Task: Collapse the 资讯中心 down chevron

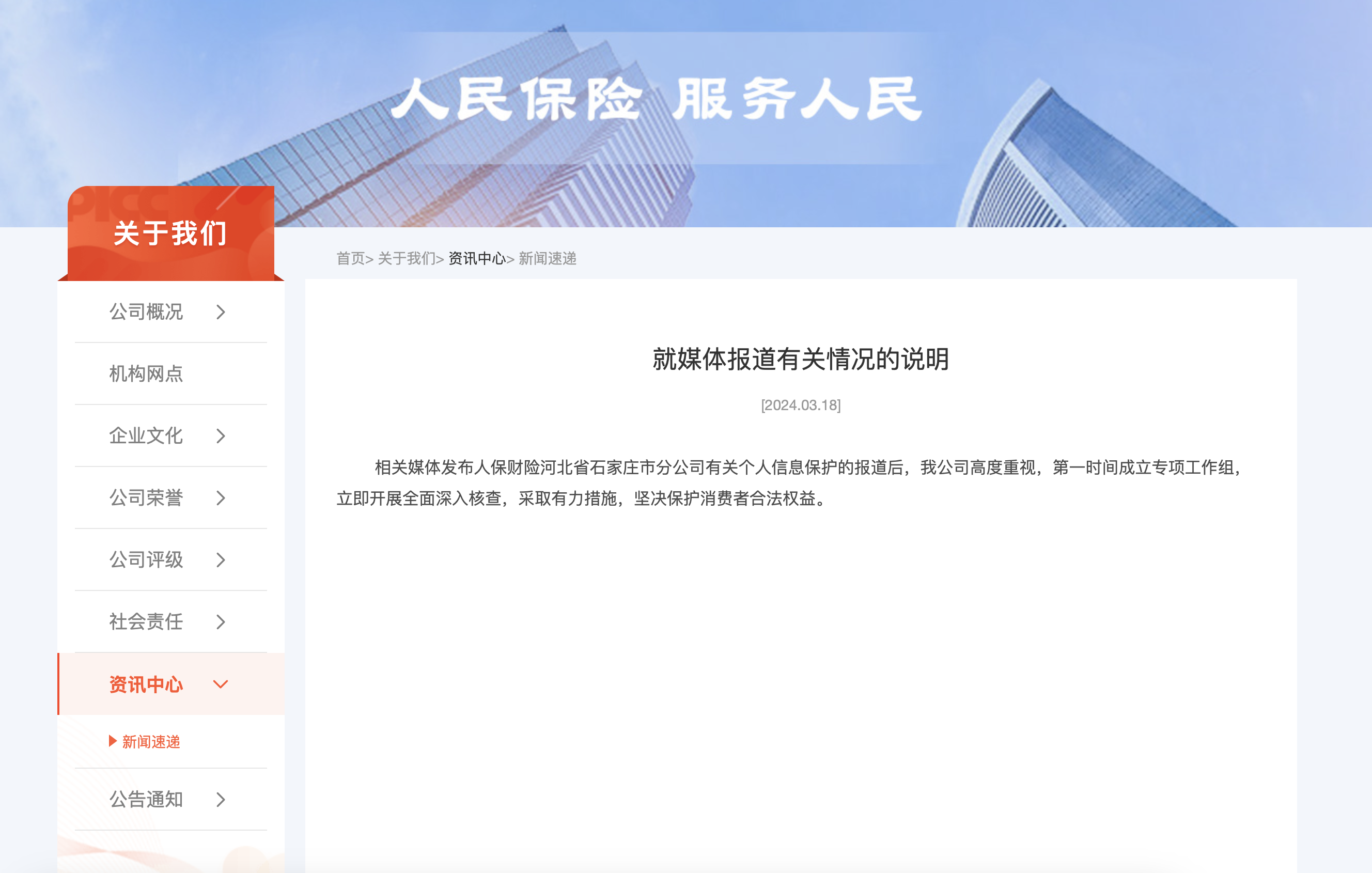Action: pyautogui.click(x=221, y=684)
